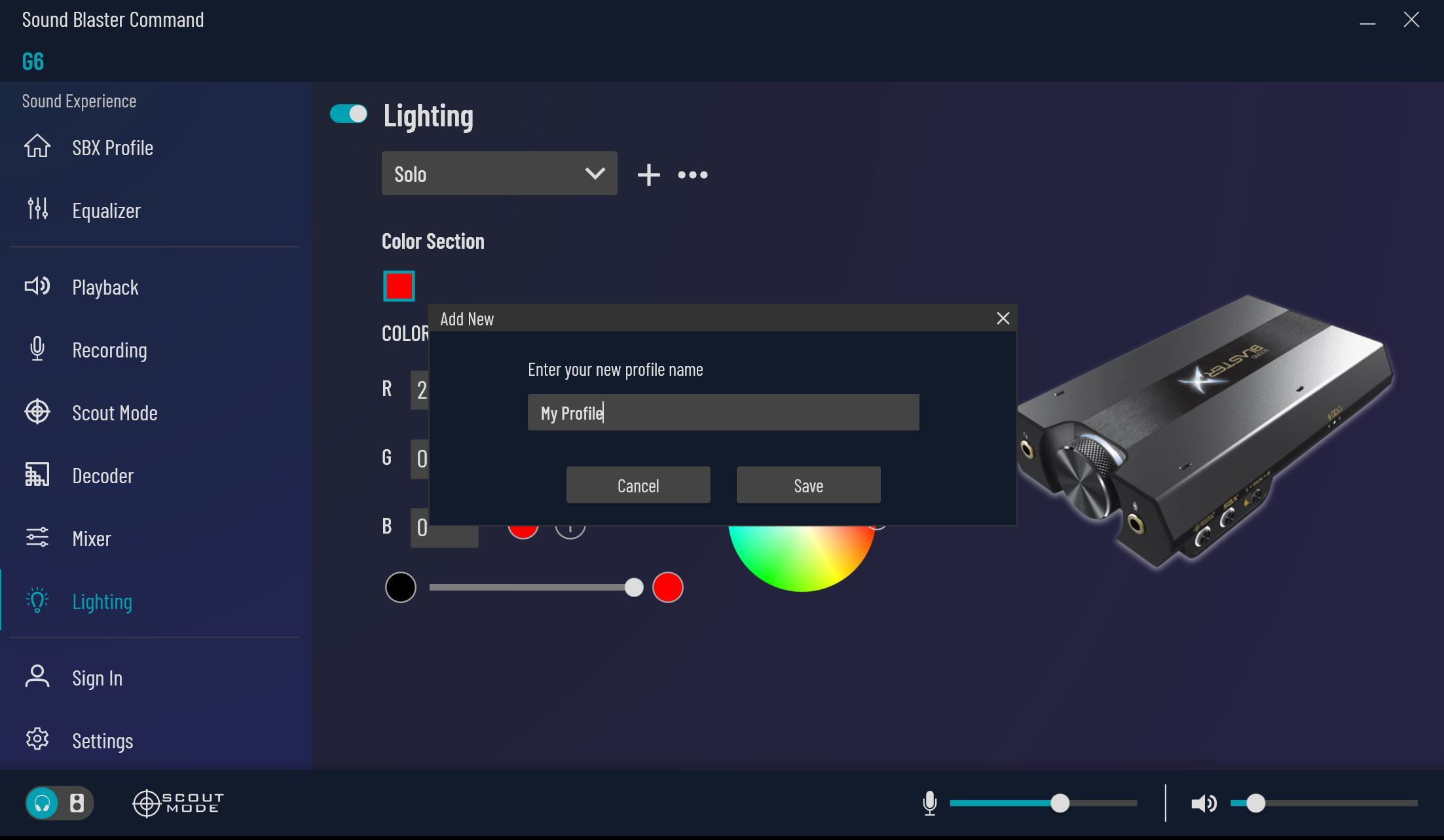The width and height of the screenshot is (1444, 840).
Task: Click the B value input field
Action: (x=444, y=528)
